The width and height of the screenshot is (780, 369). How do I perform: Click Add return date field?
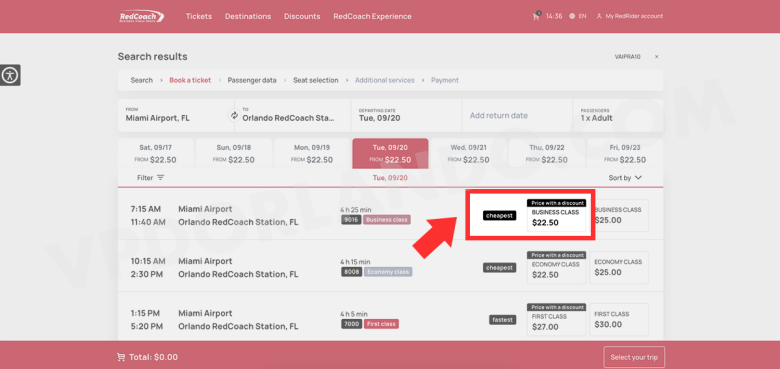click(x=517, y=115)
